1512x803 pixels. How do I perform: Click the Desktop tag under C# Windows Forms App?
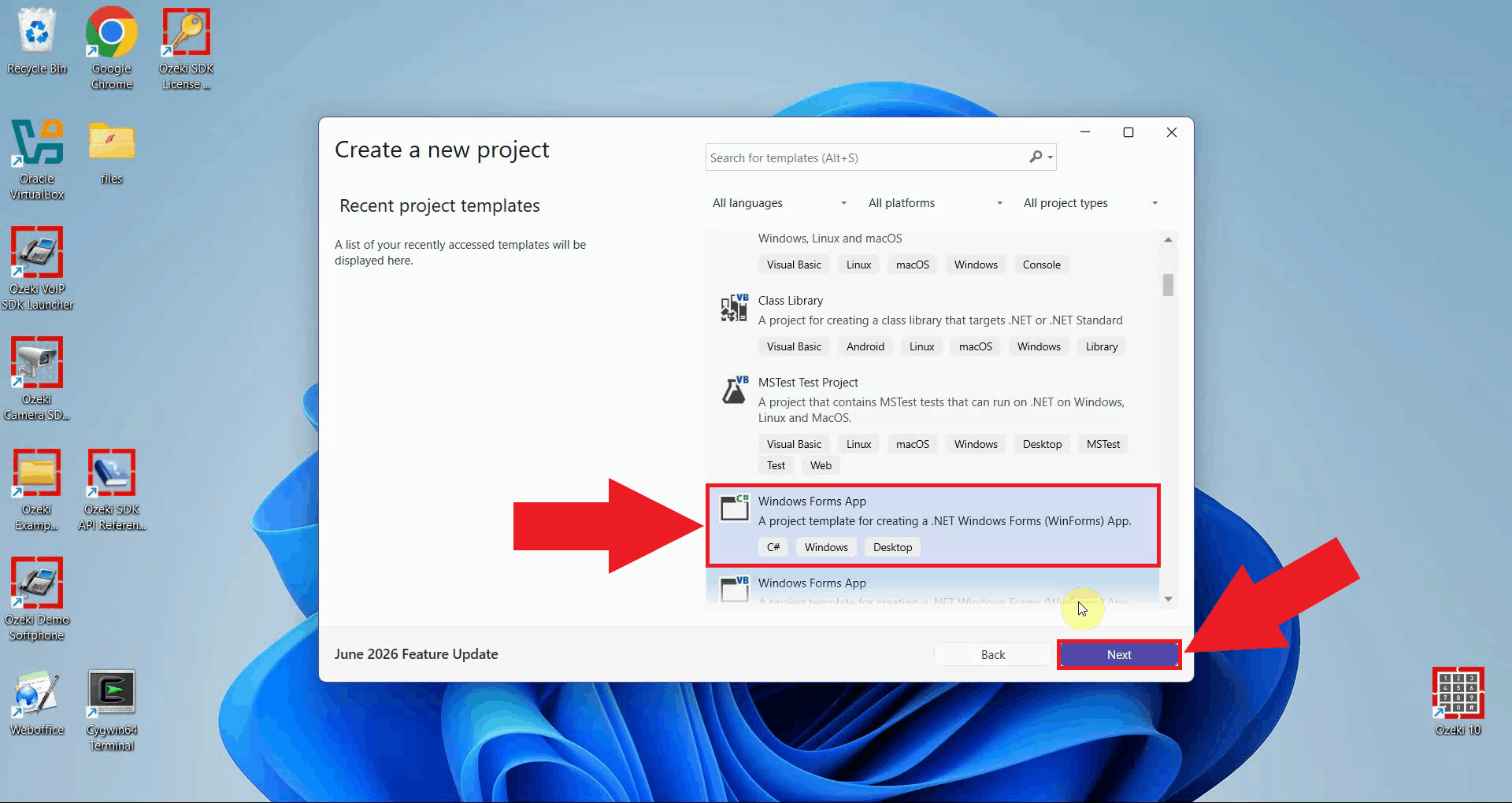pos(892,547)
